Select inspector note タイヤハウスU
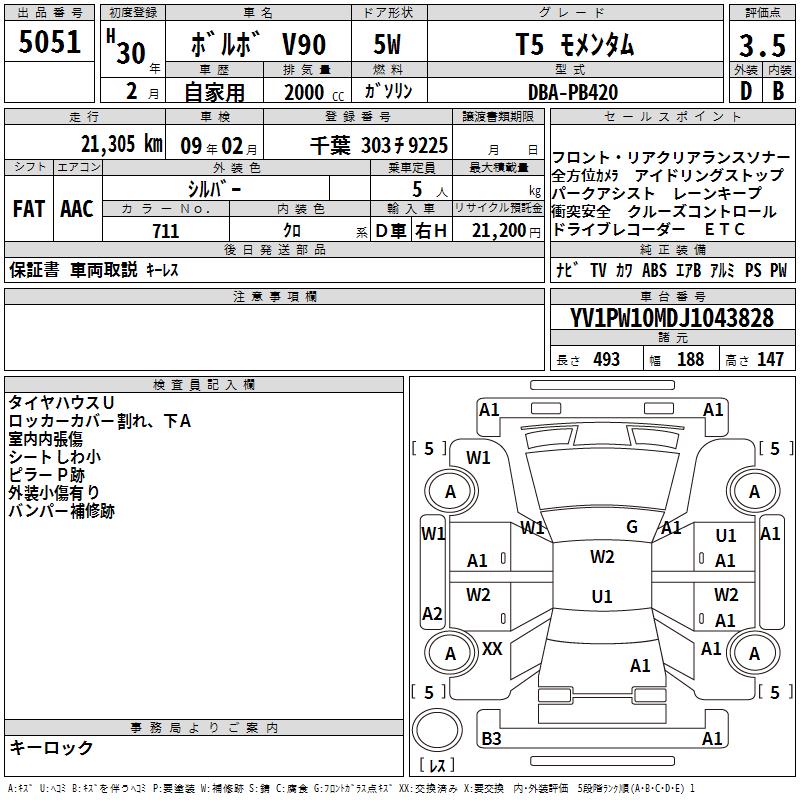Screen dimensions: 800x800 (61, 403)
